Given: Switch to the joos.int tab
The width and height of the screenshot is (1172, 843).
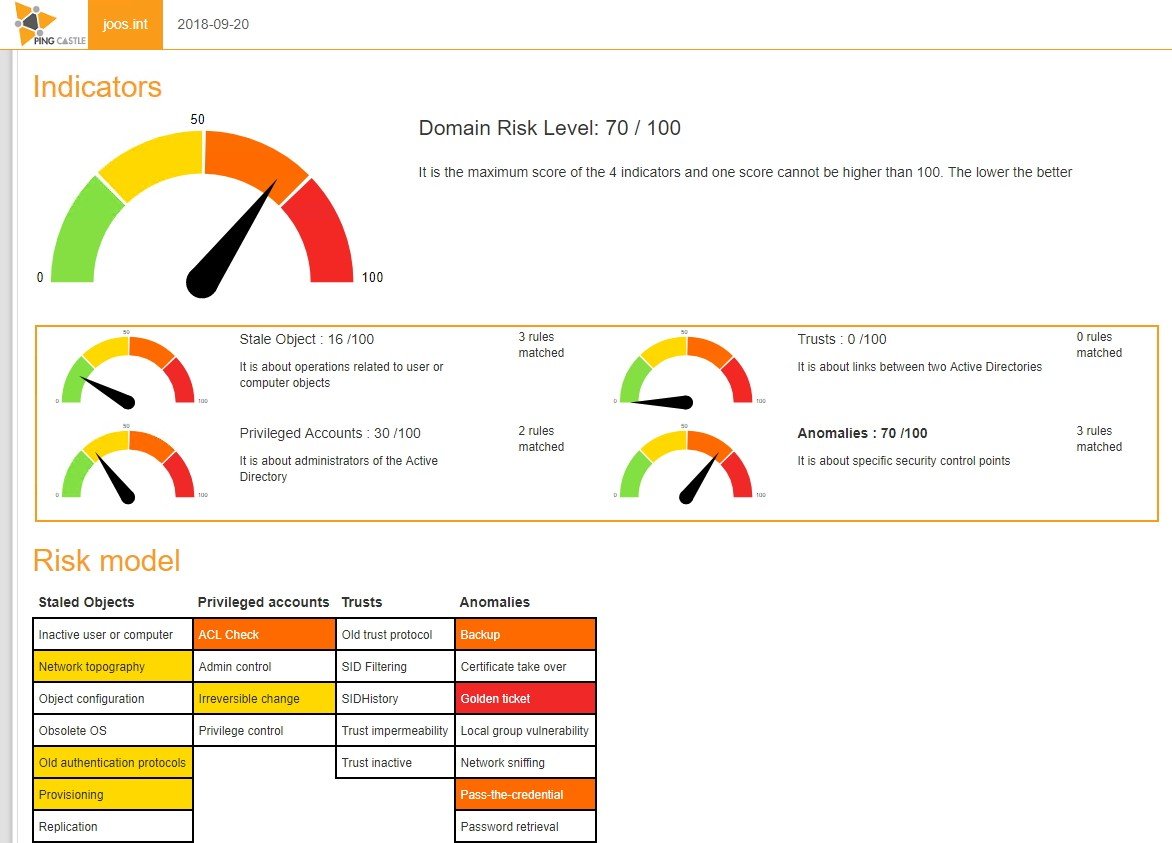Looking at the screenshot, I should 125,26.
